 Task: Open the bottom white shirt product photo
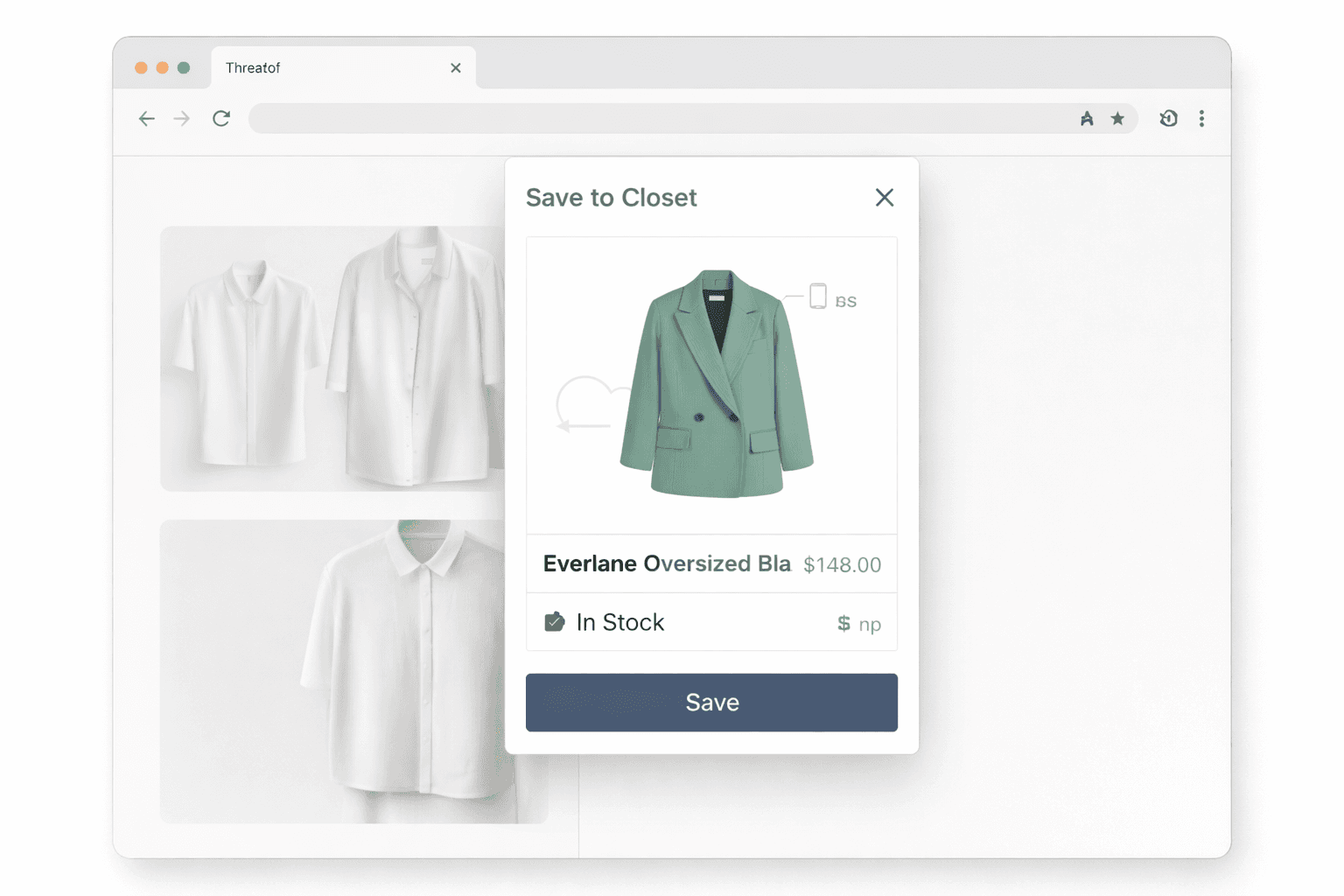[x=332, y=671]
